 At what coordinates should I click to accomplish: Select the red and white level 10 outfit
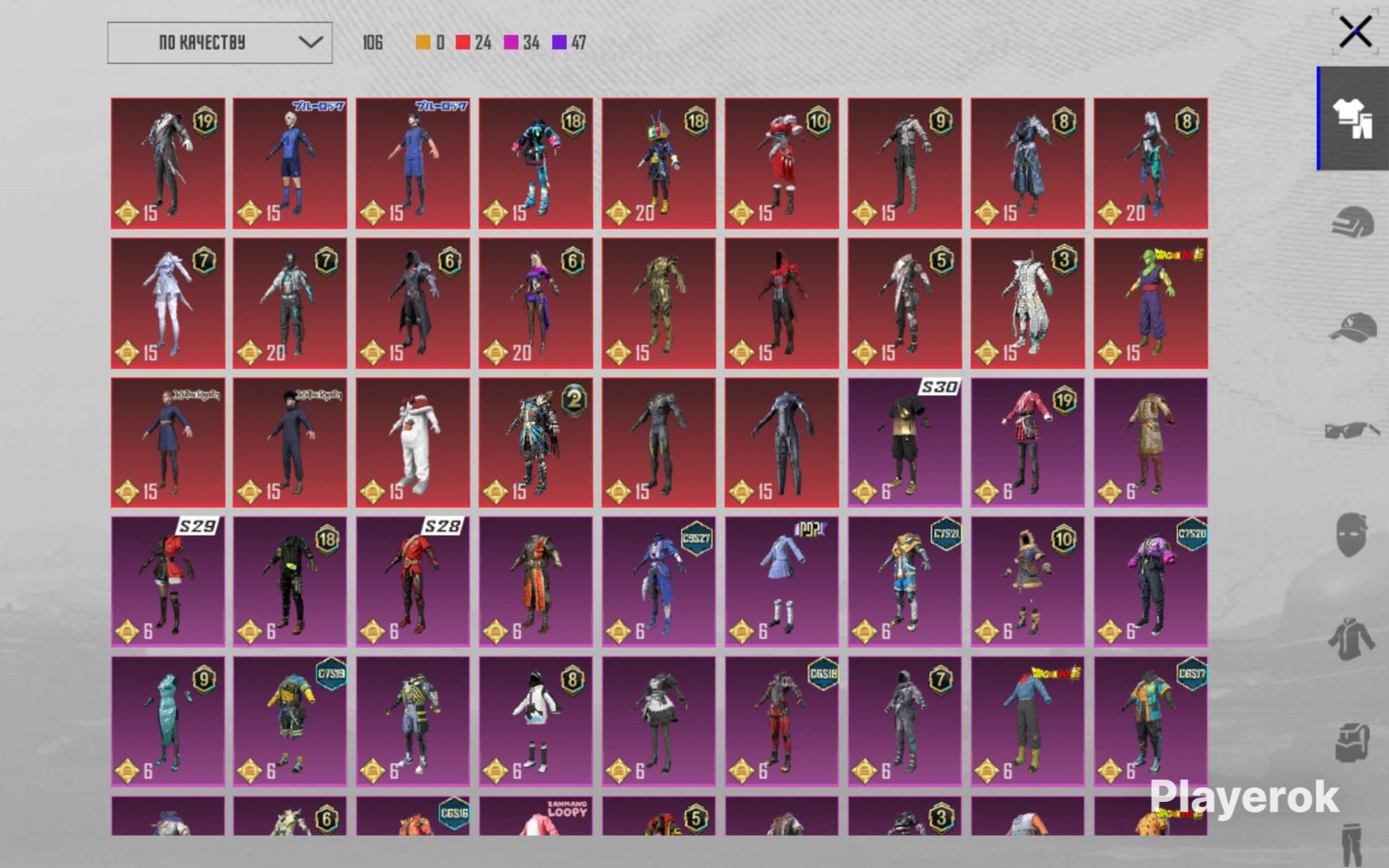tap(782, 163)
